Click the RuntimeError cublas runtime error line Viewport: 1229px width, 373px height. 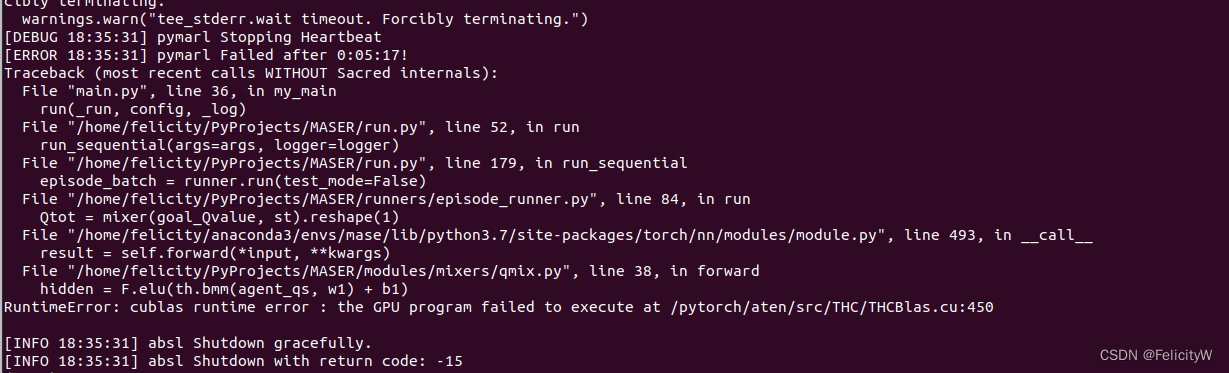[499, 307]
